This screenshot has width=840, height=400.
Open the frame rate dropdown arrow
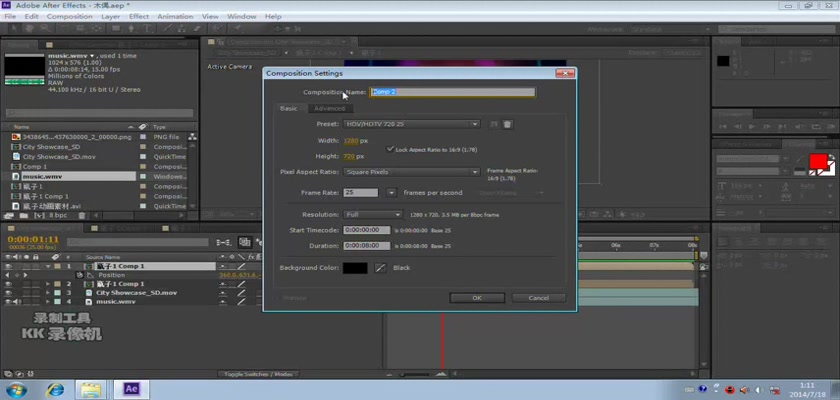[392, 193]
